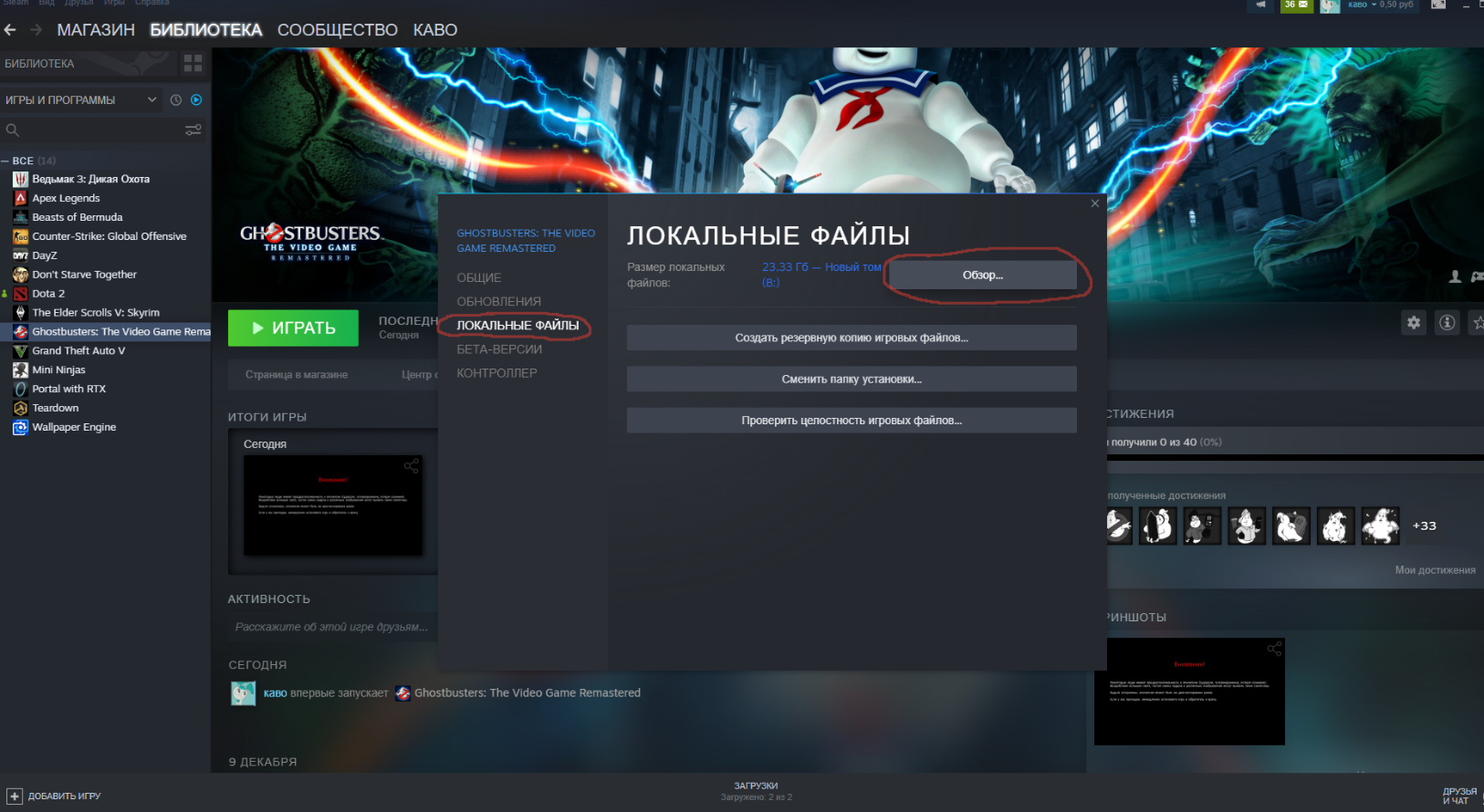The image size is (1484, 812).
Task: Open the СООБЩЕСТВО tab
Action: [x=338, y=30]
